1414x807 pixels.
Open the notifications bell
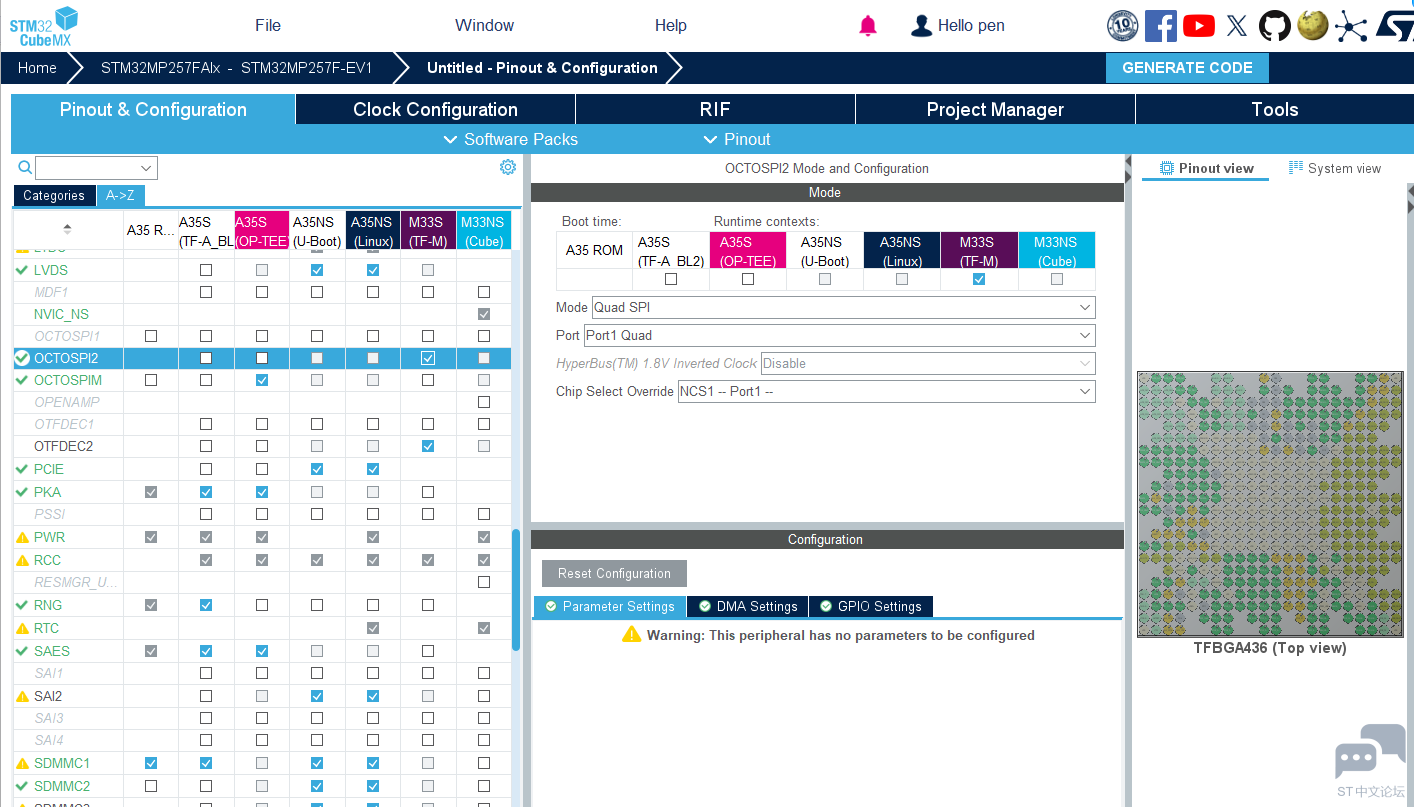coord(868,26)
